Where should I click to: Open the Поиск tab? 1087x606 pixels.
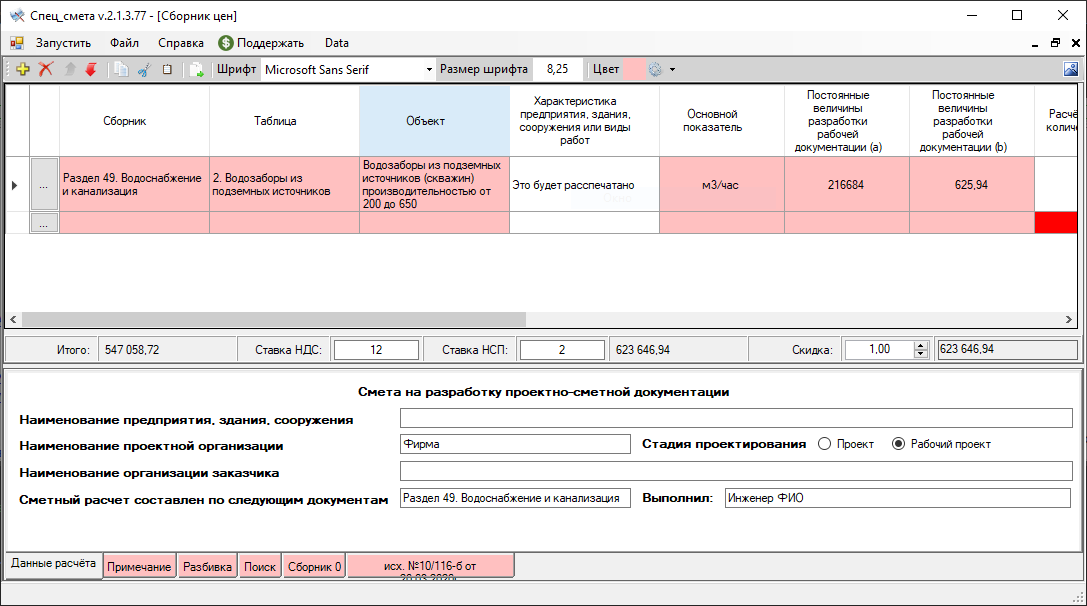coord(260,566)
